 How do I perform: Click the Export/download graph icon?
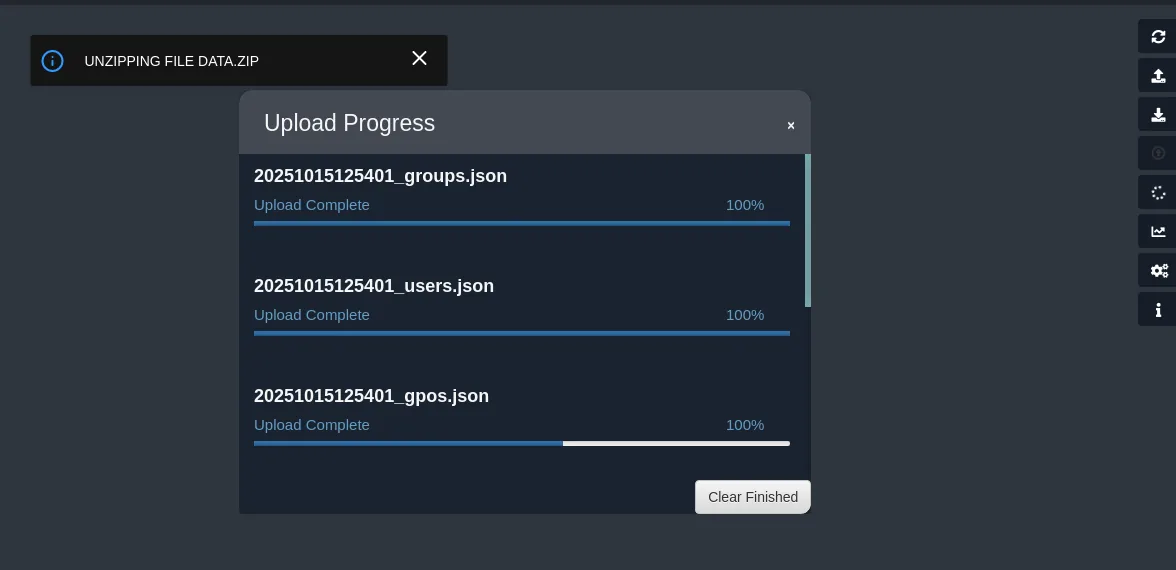(x=1158, y=115)
